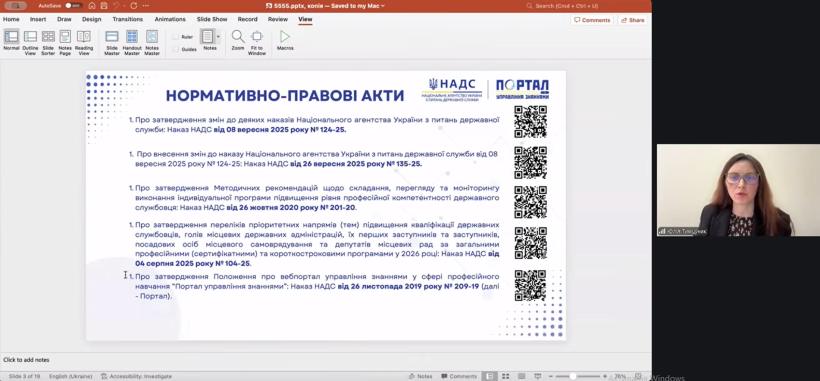
Task: Click QR code beside order № 124-25
Action: 530,121
